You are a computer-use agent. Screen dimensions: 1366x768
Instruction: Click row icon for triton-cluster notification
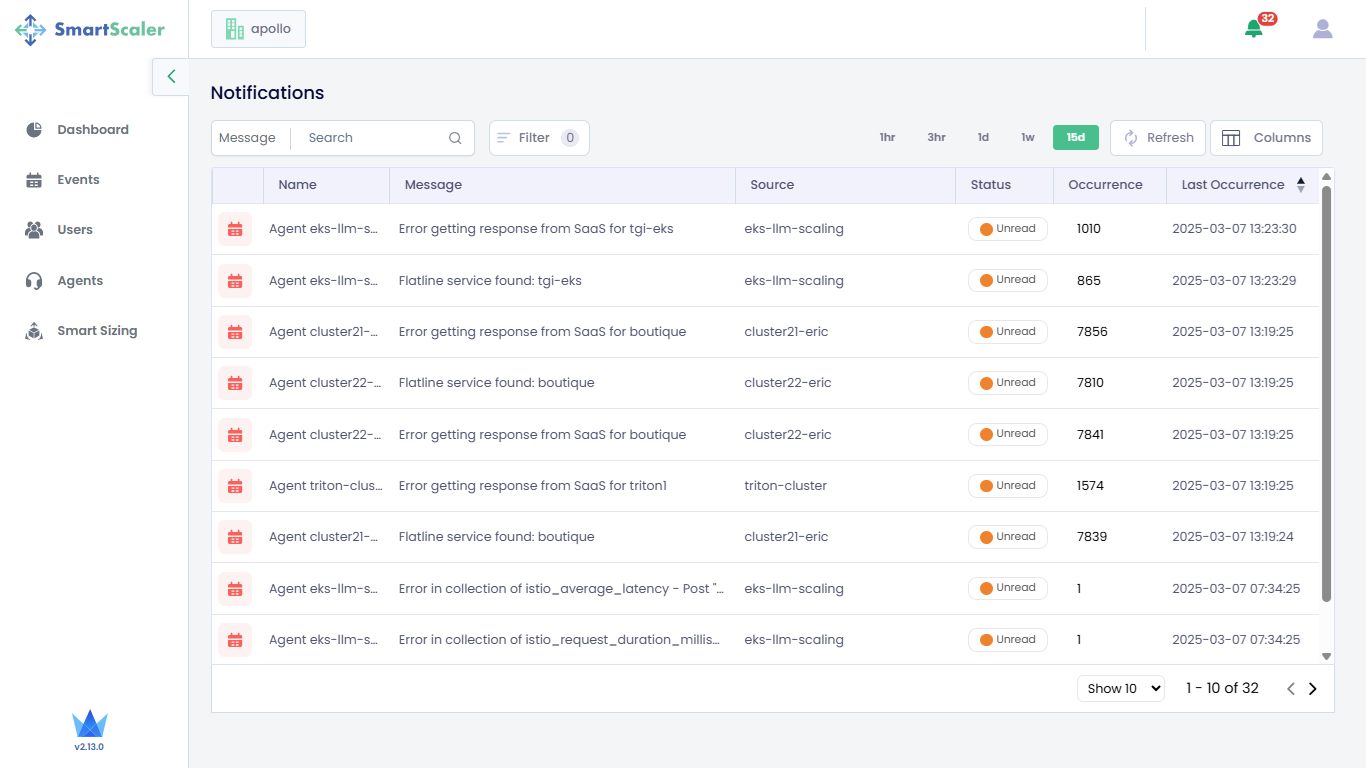[235, 486]
